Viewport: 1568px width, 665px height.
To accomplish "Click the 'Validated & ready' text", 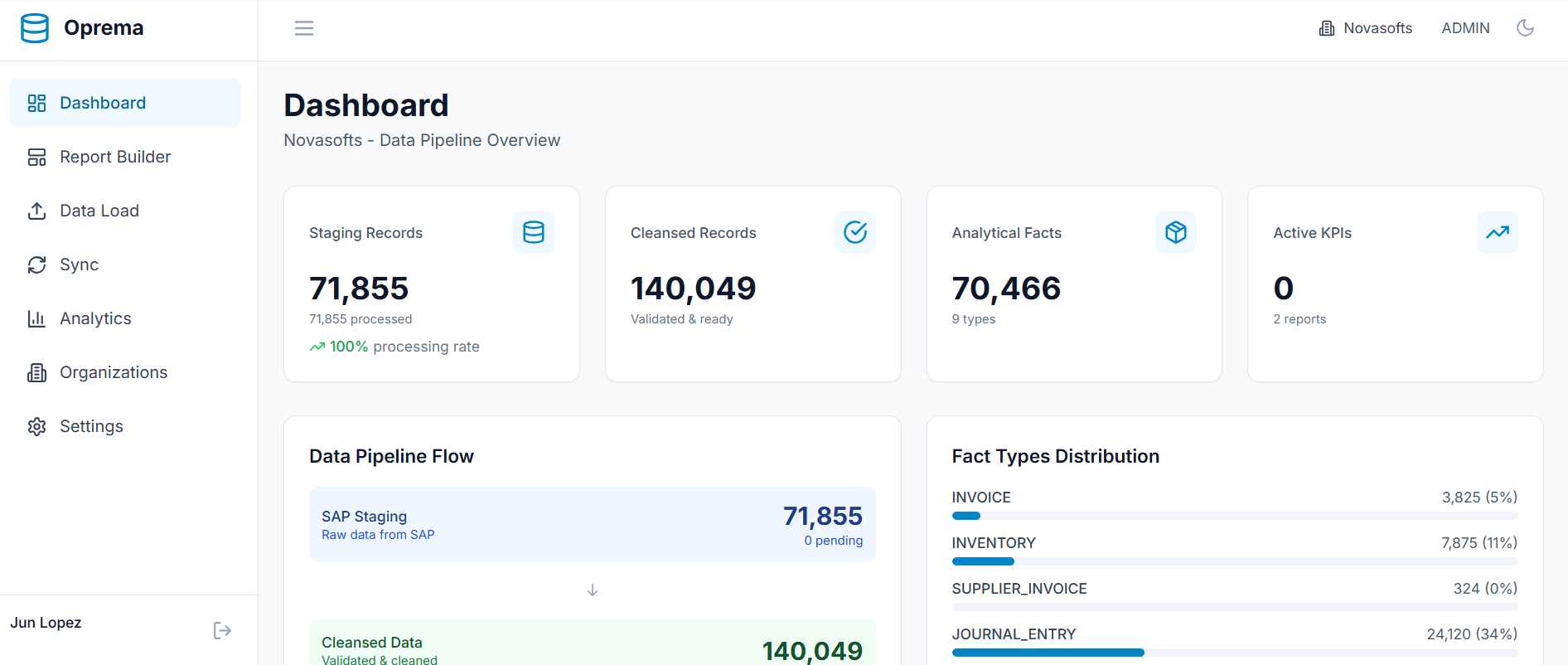I will pos(682,319).
